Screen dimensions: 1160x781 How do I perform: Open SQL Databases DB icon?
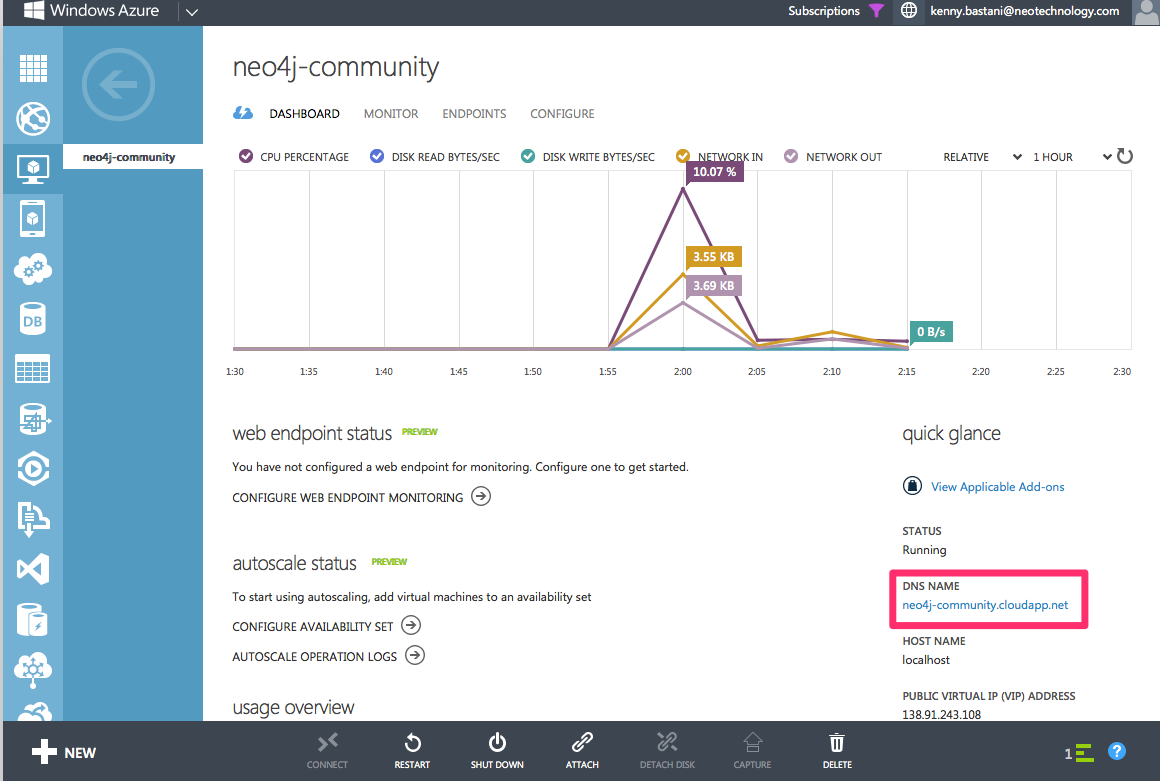pos(33,320)
